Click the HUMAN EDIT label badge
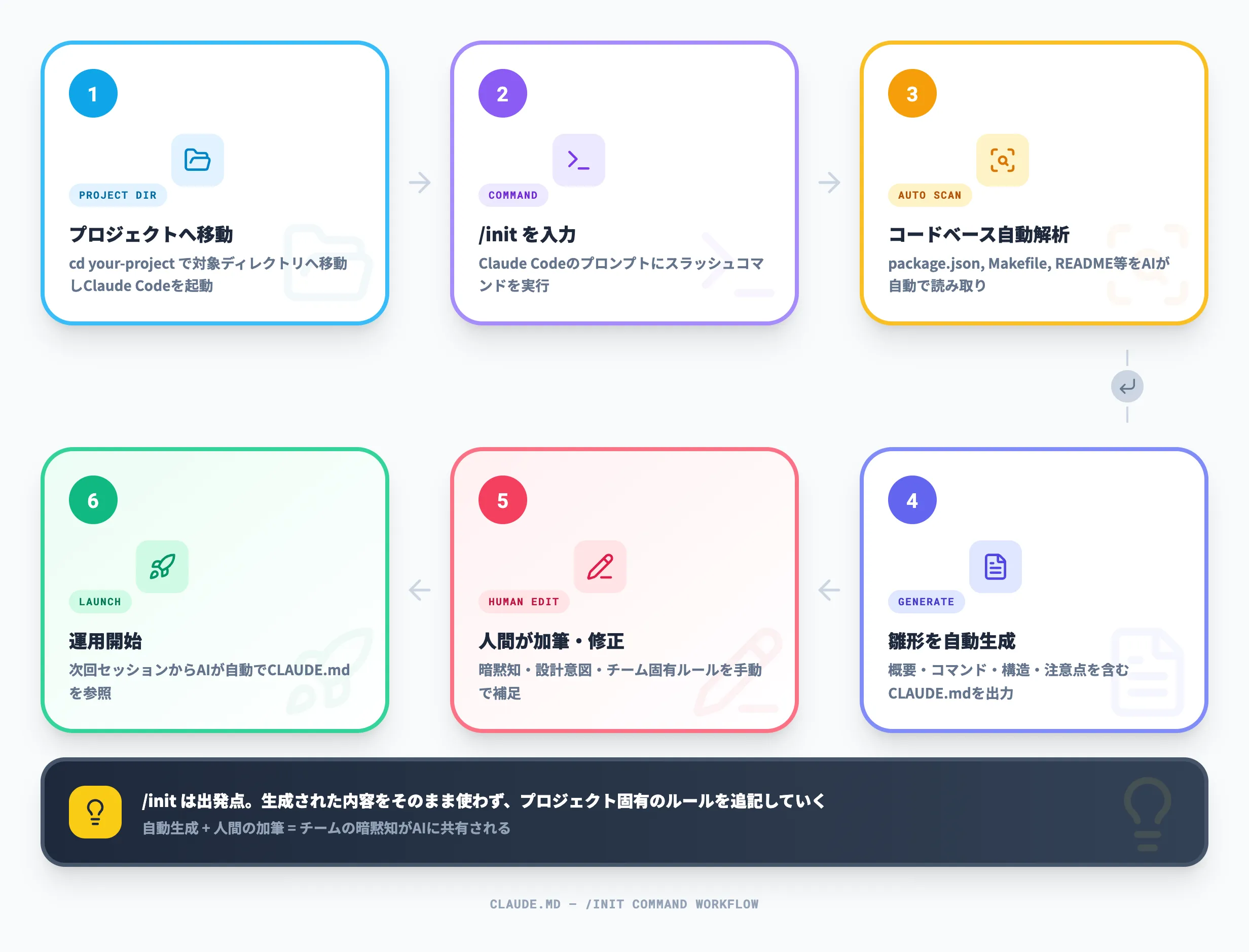Screen dimensions: 1249x952 tap(523, 601)
